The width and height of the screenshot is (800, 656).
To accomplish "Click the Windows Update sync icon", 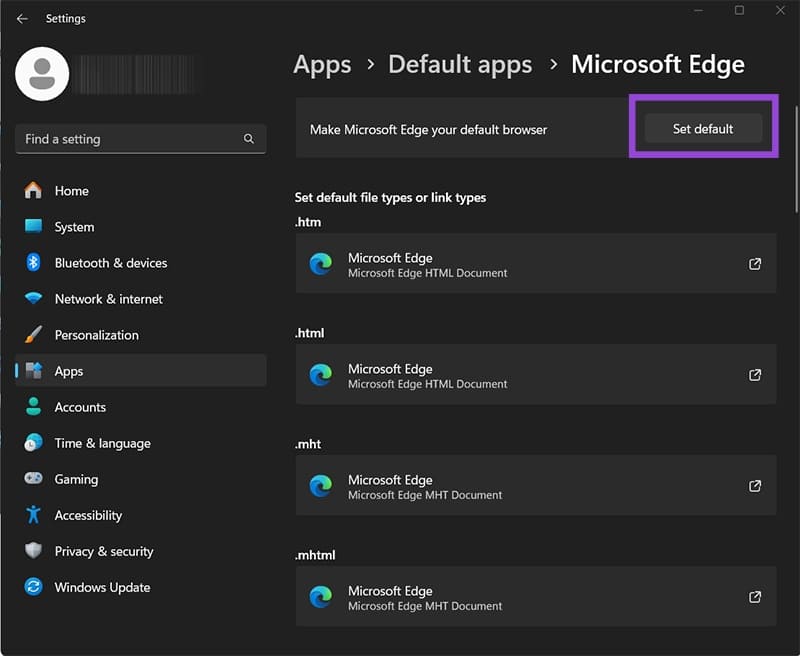I will tap(33, 587).
